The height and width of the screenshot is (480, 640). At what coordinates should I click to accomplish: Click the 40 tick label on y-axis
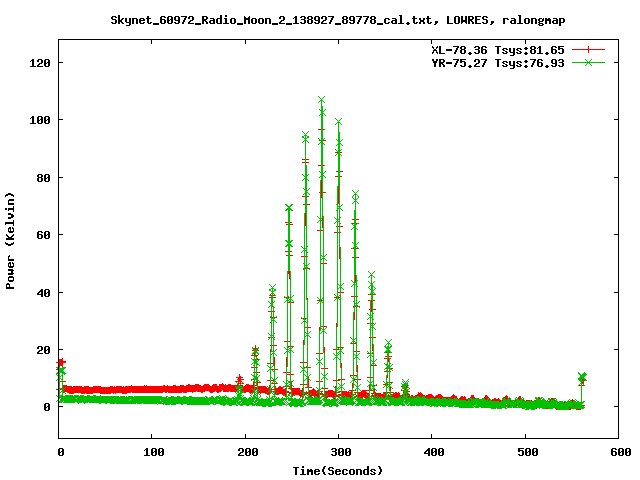pos(43,293)
